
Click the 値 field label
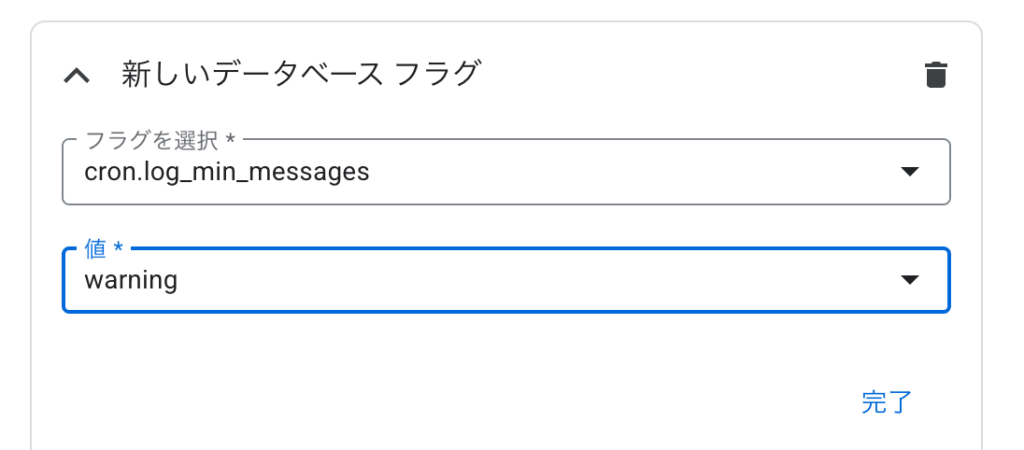104,248
